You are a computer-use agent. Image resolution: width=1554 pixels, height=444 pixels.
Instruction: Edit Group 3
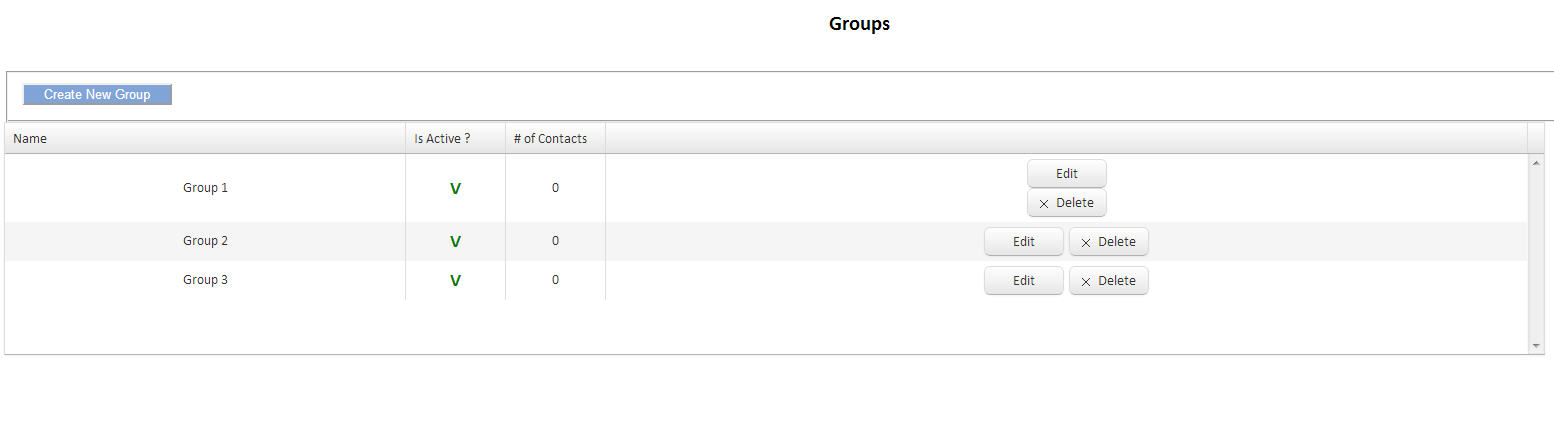click(1023, 281)
